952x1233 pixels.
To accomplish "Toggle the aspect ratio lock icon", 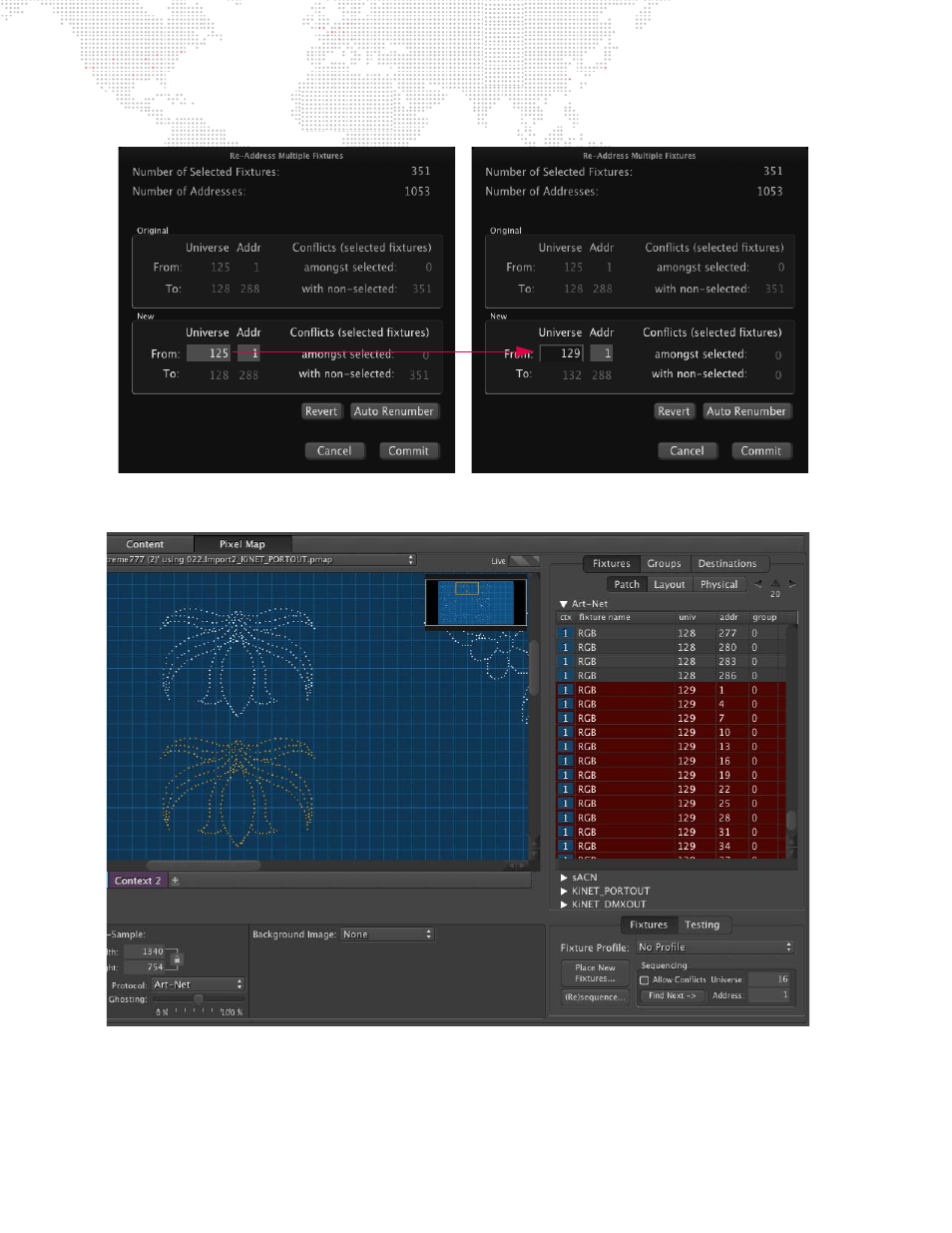I will click(x=177, y=959).
